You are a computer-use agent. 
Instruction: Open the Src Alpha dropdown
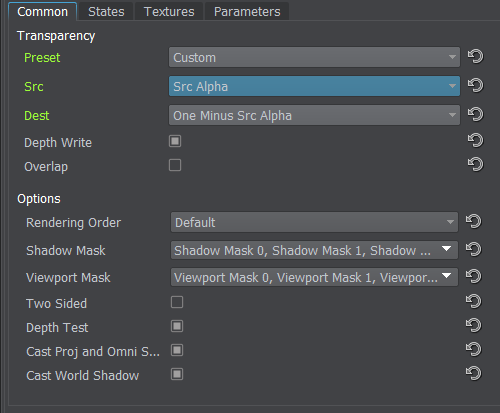click(x=314, y=86)
